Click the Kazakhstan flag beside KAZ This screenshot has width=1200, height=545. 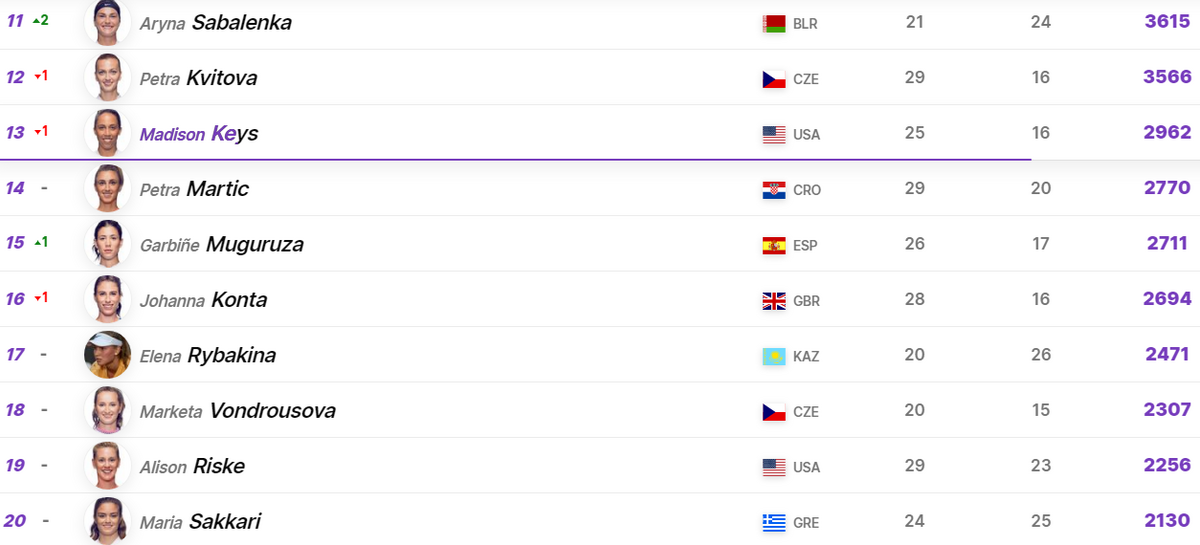click(774, 355)
